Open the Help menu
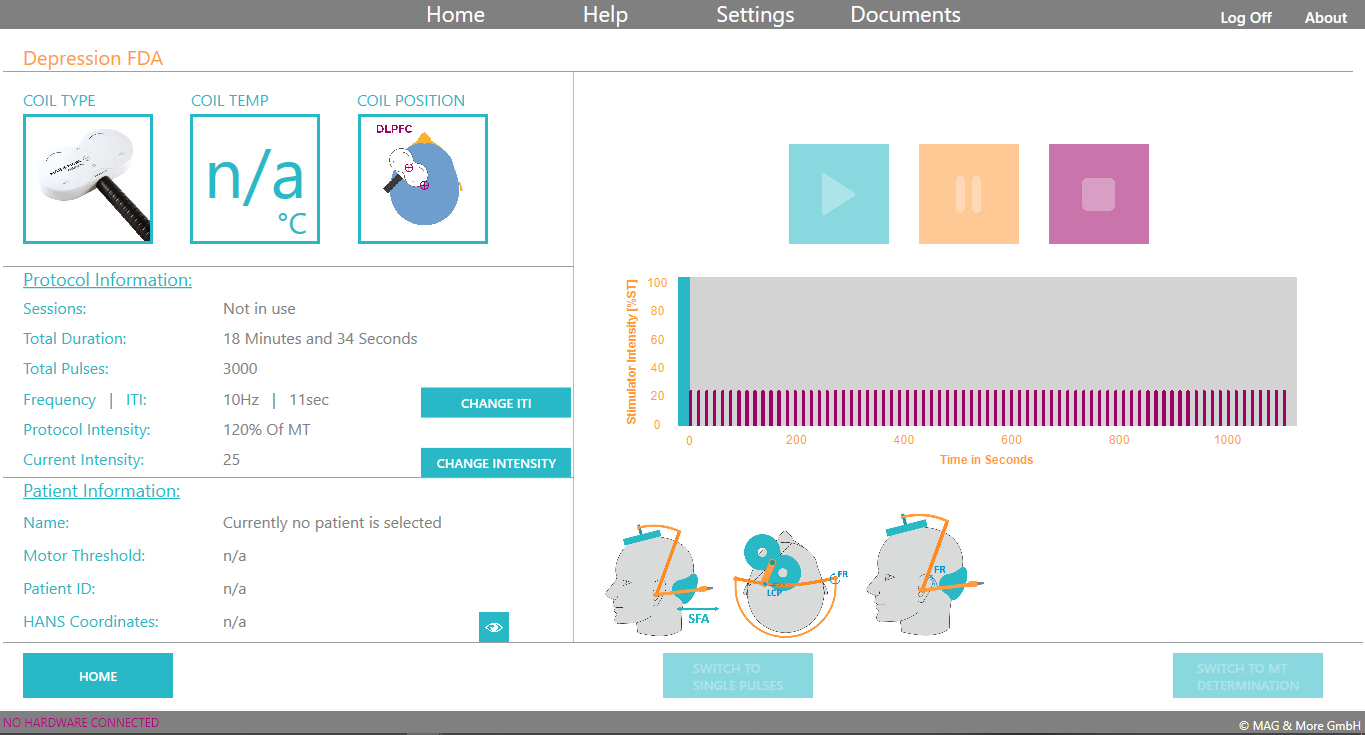1365x735 pixels. point(605,15)
